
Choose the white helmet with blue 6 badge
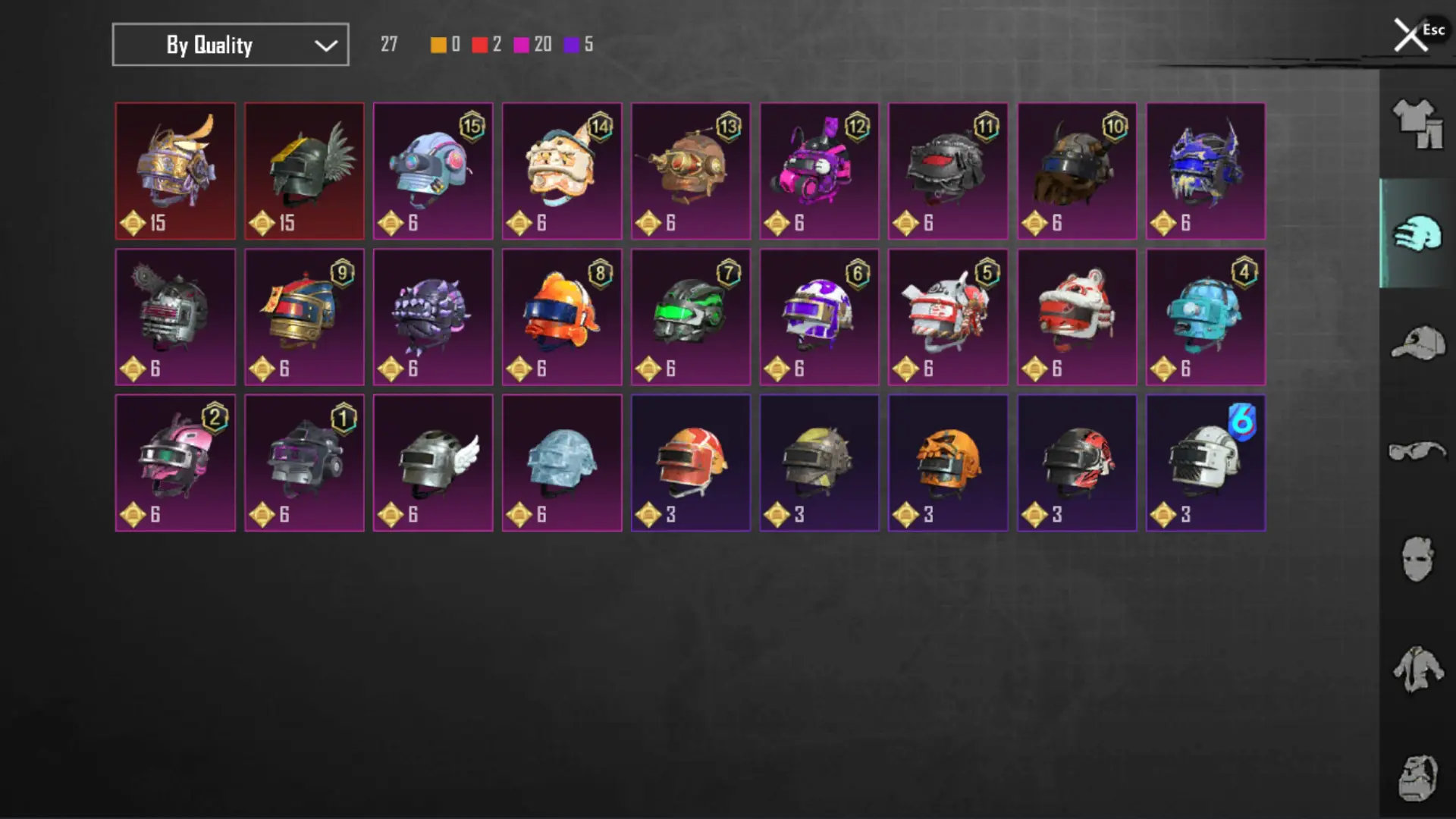tap(1206, 463)
